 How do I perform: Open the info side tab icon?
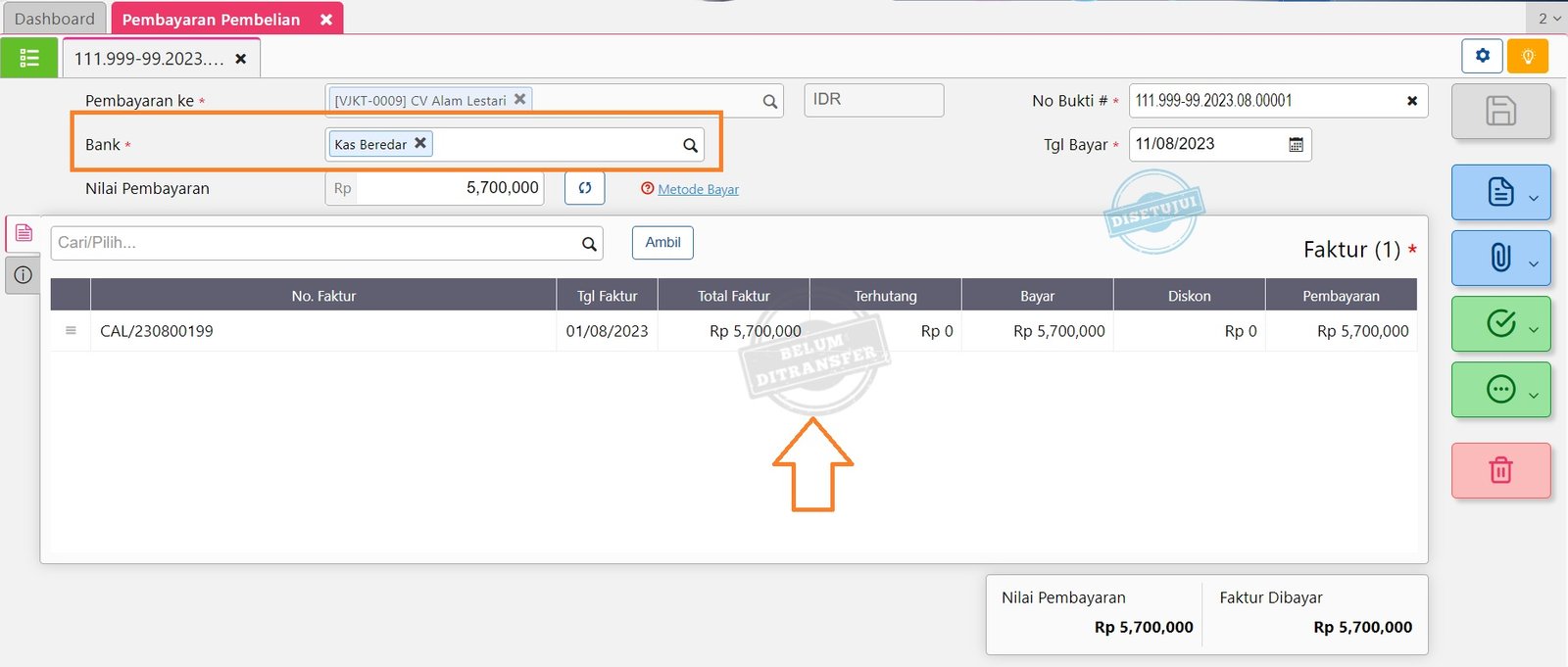pos(24,275)
